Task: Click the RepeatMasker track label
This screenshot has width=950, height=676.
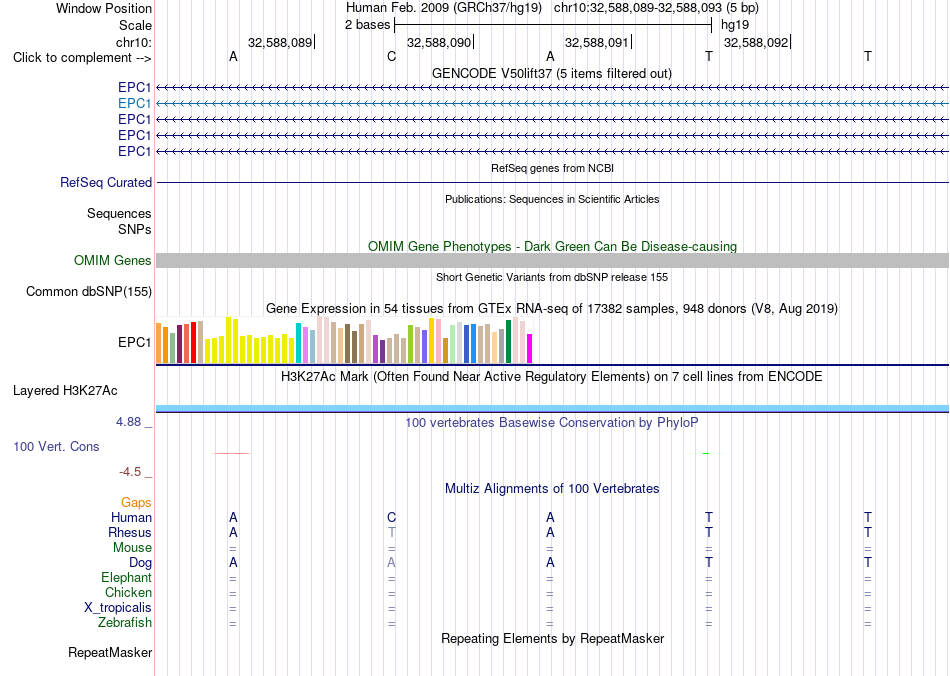Action: coord(110,653)
